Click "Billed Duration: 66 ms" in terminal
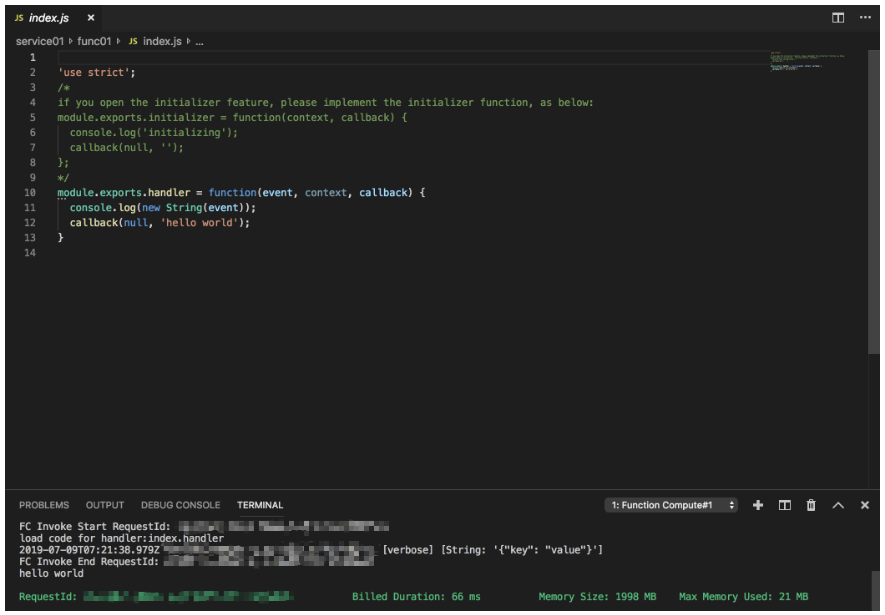The height and width of the screenshot is (615, 885). (x=417, y=596)
